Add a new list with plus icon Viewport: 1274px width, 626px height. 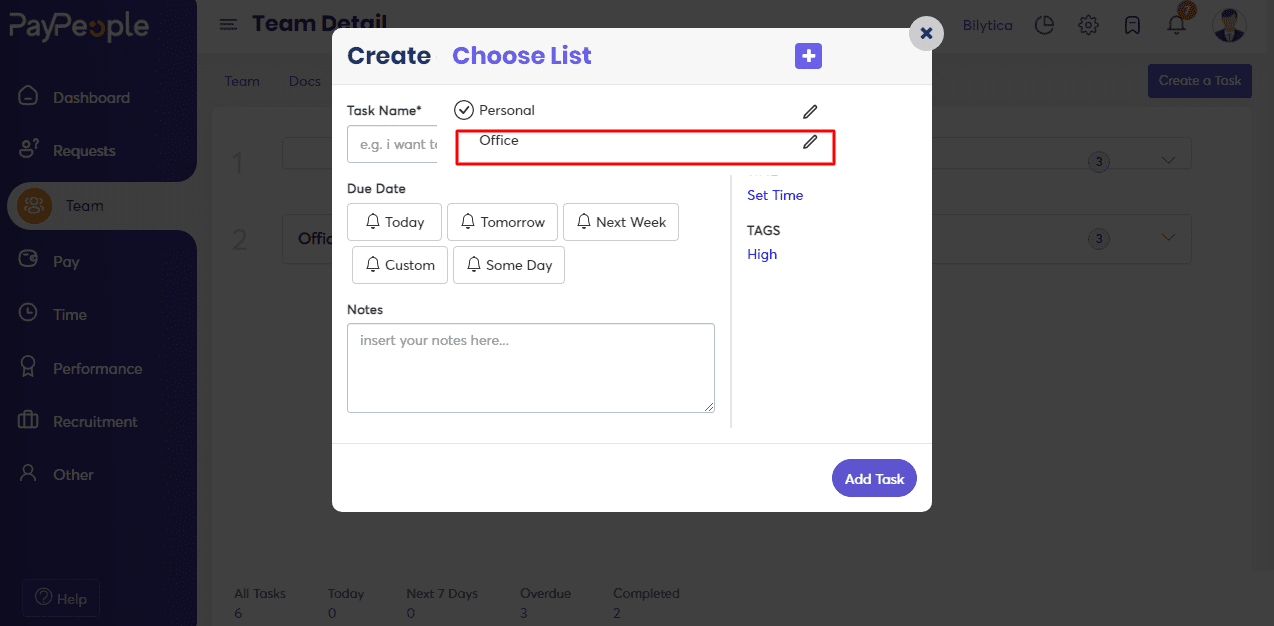tap(808, 56)
